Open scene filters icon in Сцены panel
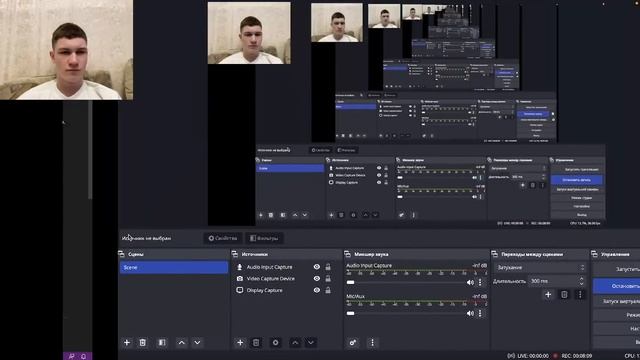Viewport: 640px width, 360px height. click(162, 342)
